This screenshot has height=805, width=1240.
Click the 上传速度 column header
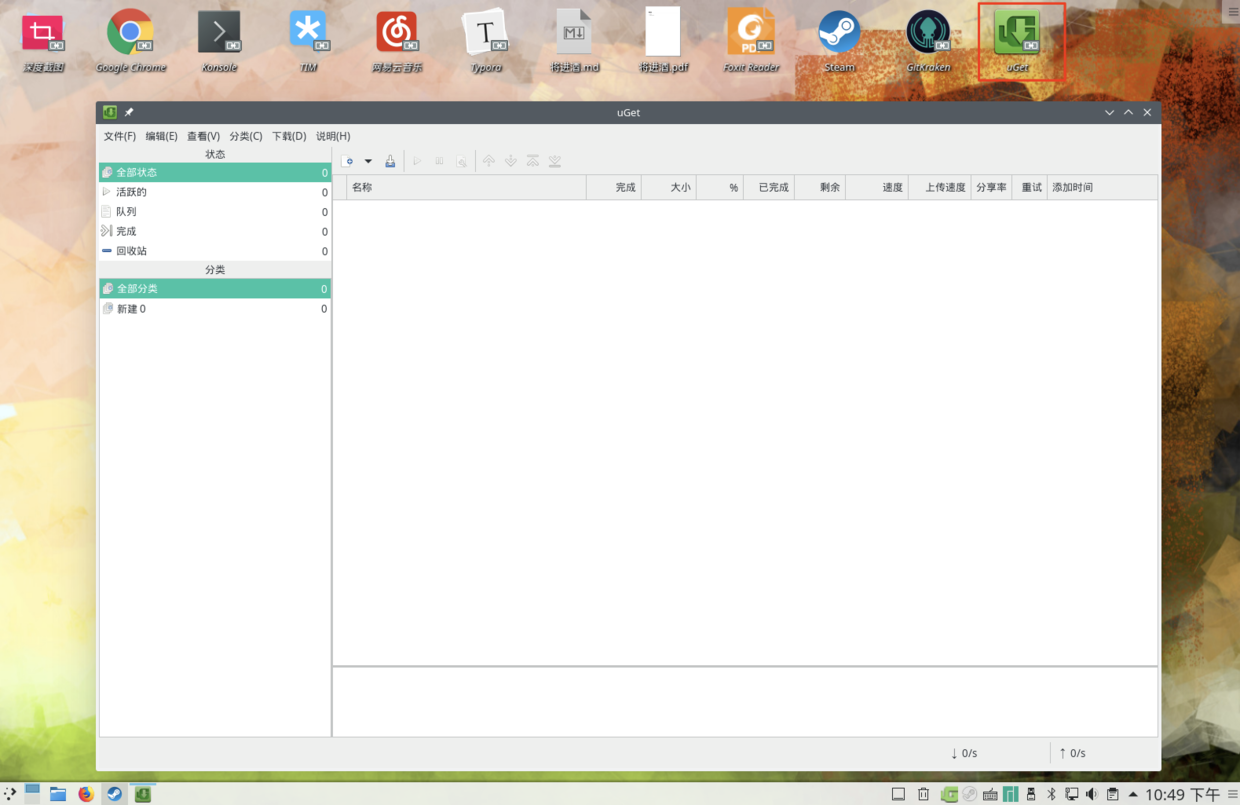click(x=940, y=187)
